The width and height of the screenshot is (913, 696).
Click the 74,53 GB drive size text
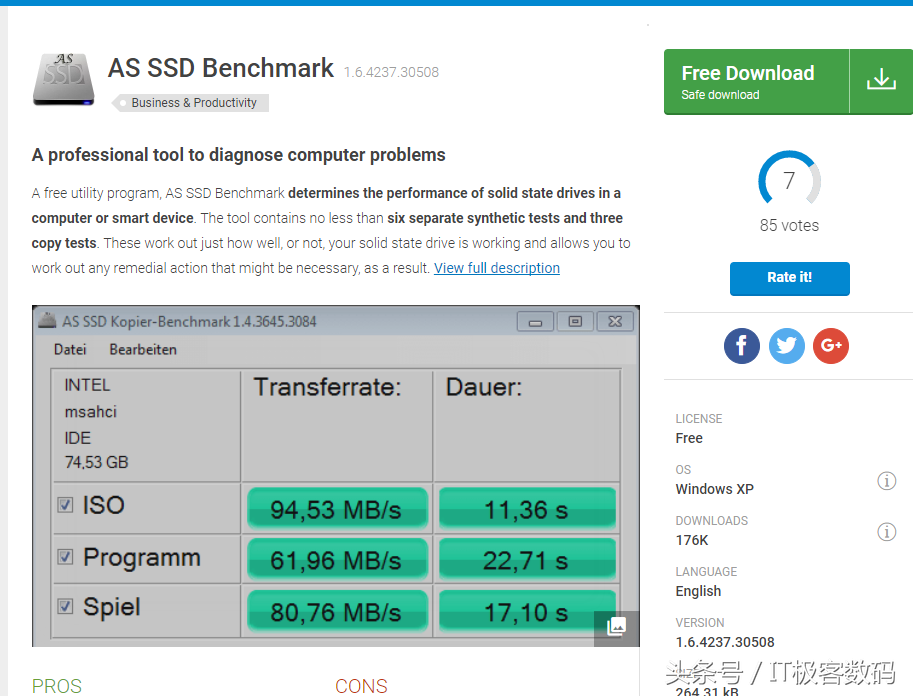tap(96, 462)
